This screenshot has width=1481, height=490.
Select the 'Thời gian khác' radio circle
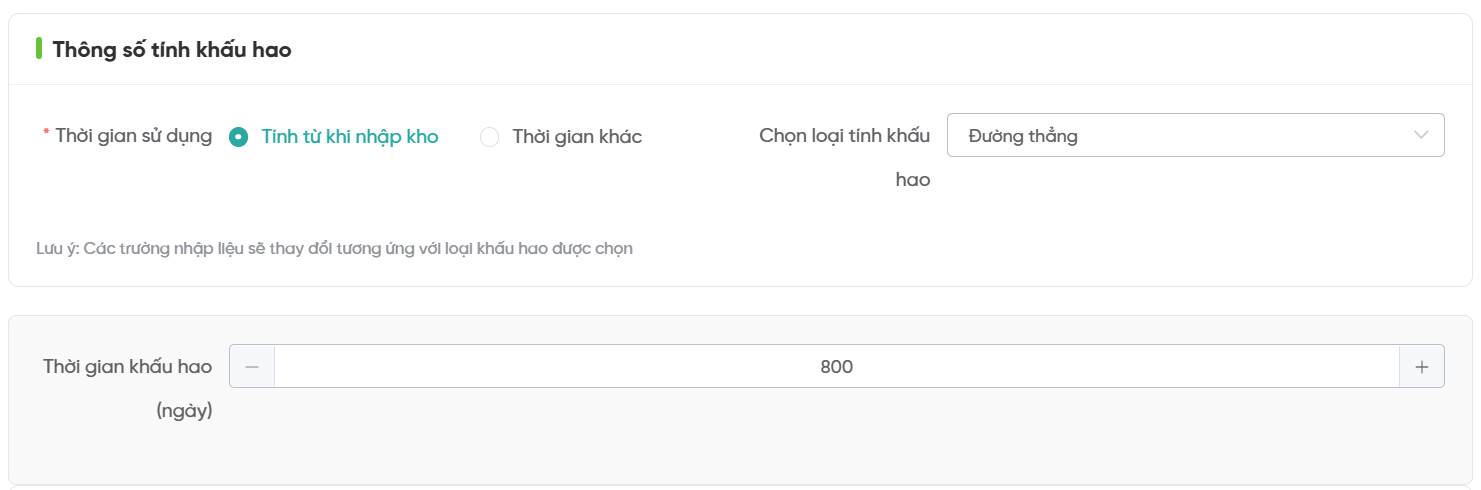(x=489, y=137)
